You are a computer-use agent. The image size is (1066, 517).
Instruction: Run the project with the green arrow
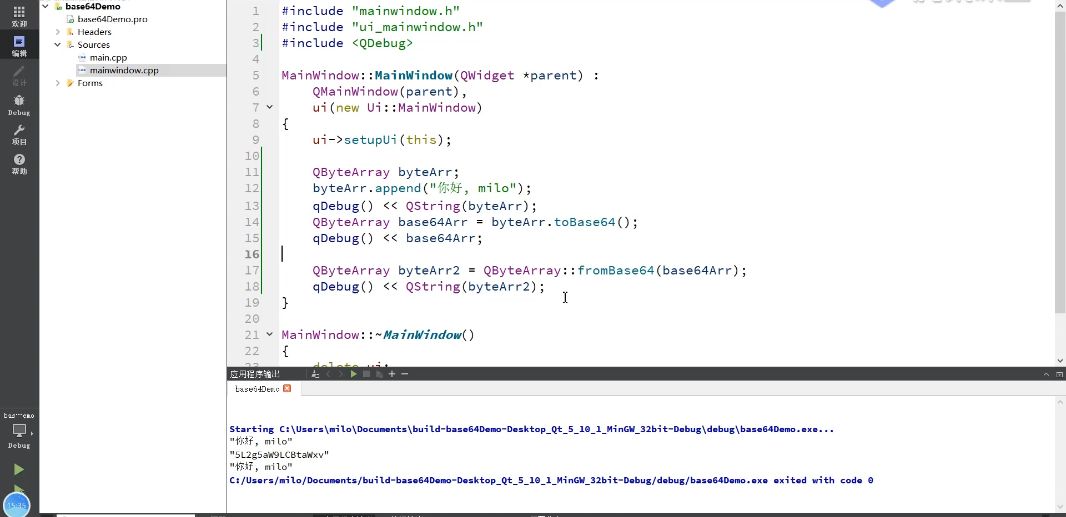[19, 469]
